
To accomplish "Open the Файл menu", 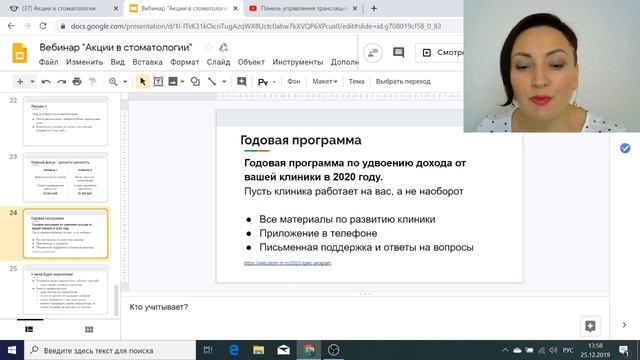I will tap(49, 62).
